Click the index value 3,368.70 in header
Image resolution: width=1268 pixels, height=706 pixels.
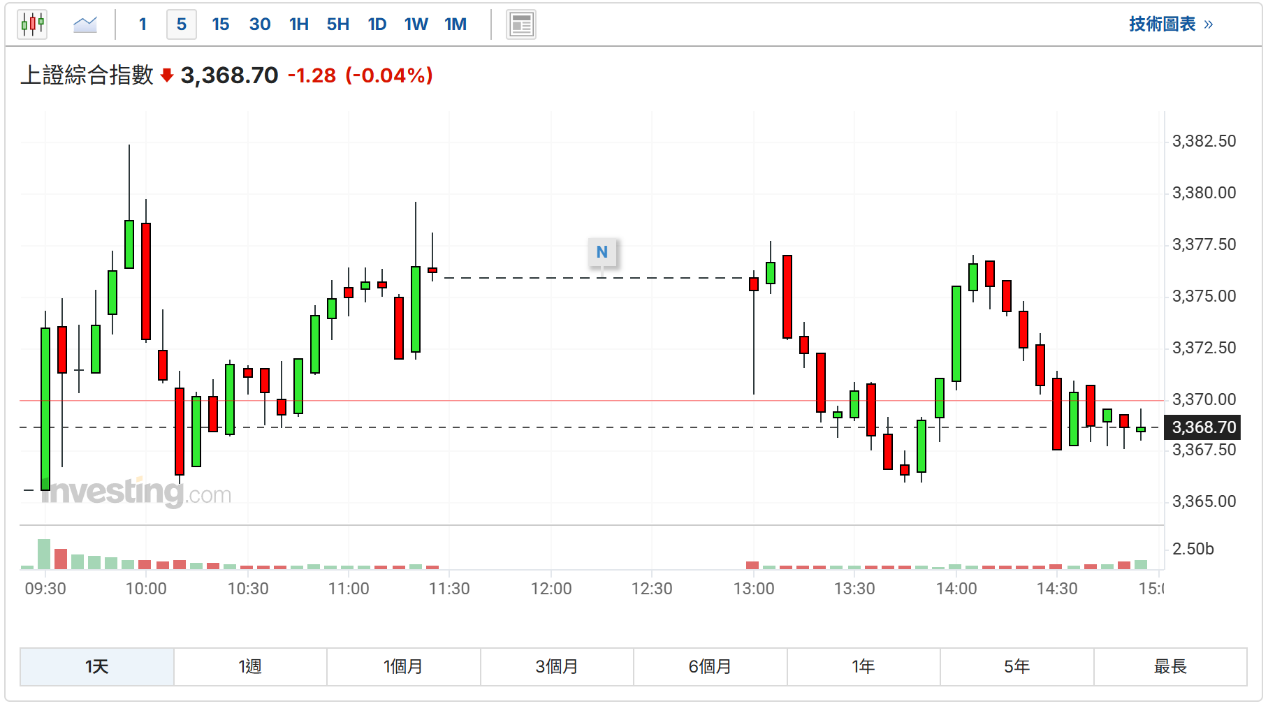(x=229, y=75)
